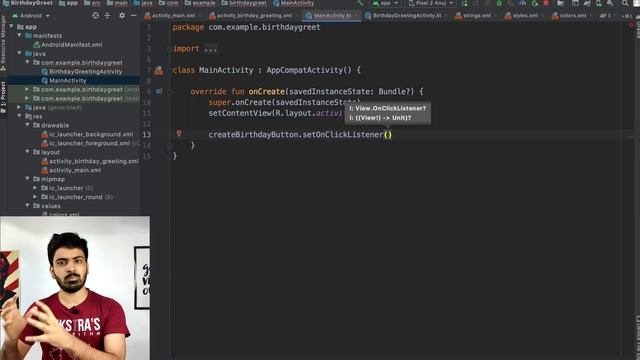Click the example folder in breadcrumb bar
This screenshot has height=360, width=640.
[199, 3]
